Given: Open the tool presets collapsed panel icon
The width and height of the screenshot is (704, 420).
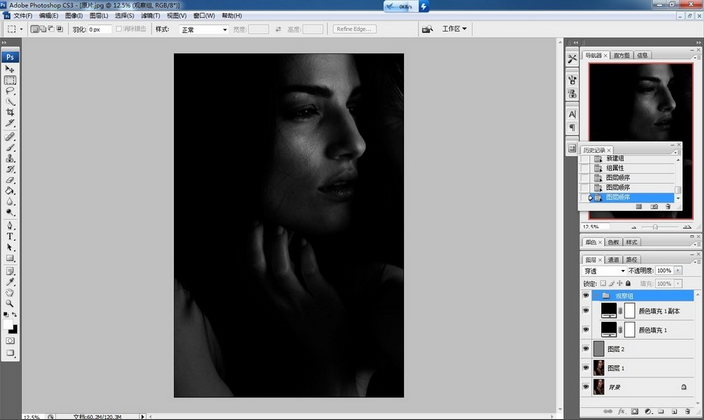Looking at the screenshot, I should coord(572,59).
